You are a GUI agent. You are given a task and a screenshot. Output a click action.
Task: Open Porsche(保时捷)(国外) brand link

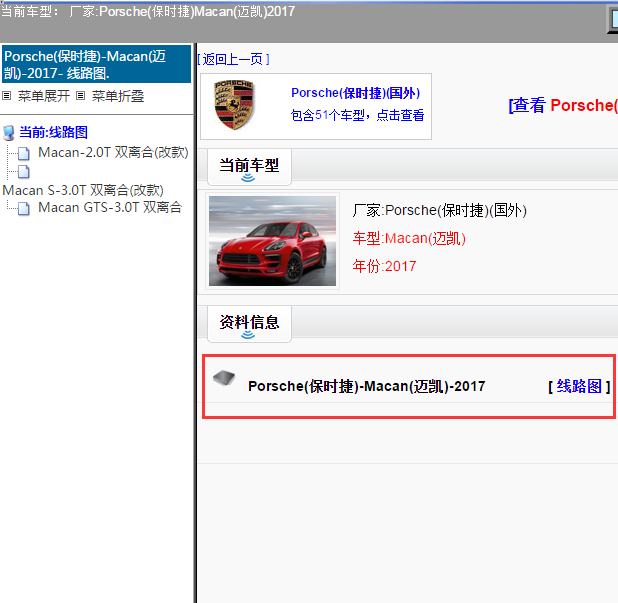pyautogui.click(x=356, y=93)
